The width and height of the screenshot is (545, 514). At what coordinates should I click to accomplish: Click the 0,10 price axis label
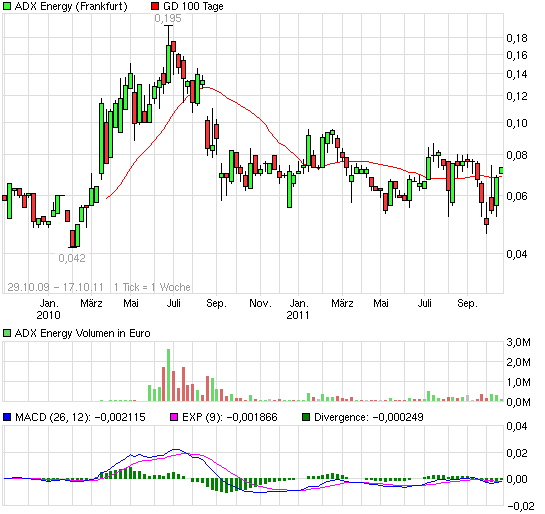(x=517, y=123)
